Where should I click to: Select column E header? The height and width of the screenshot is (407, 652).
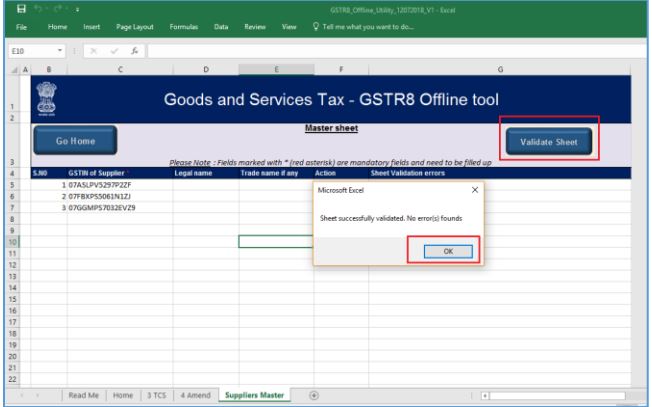coord(276,69)
